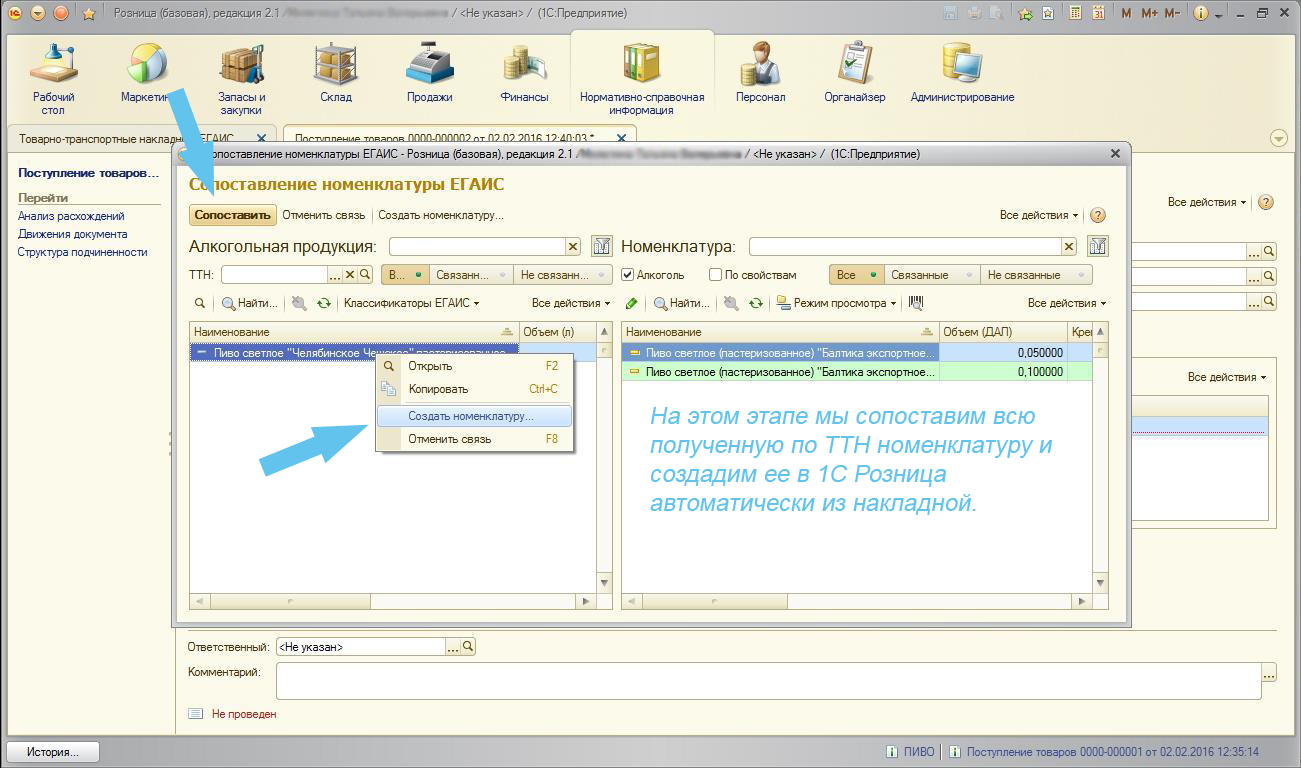The height and width of the screenshot is (768, 1301).
Task: Select right Все filter toggle
Action: click(856, 274)
